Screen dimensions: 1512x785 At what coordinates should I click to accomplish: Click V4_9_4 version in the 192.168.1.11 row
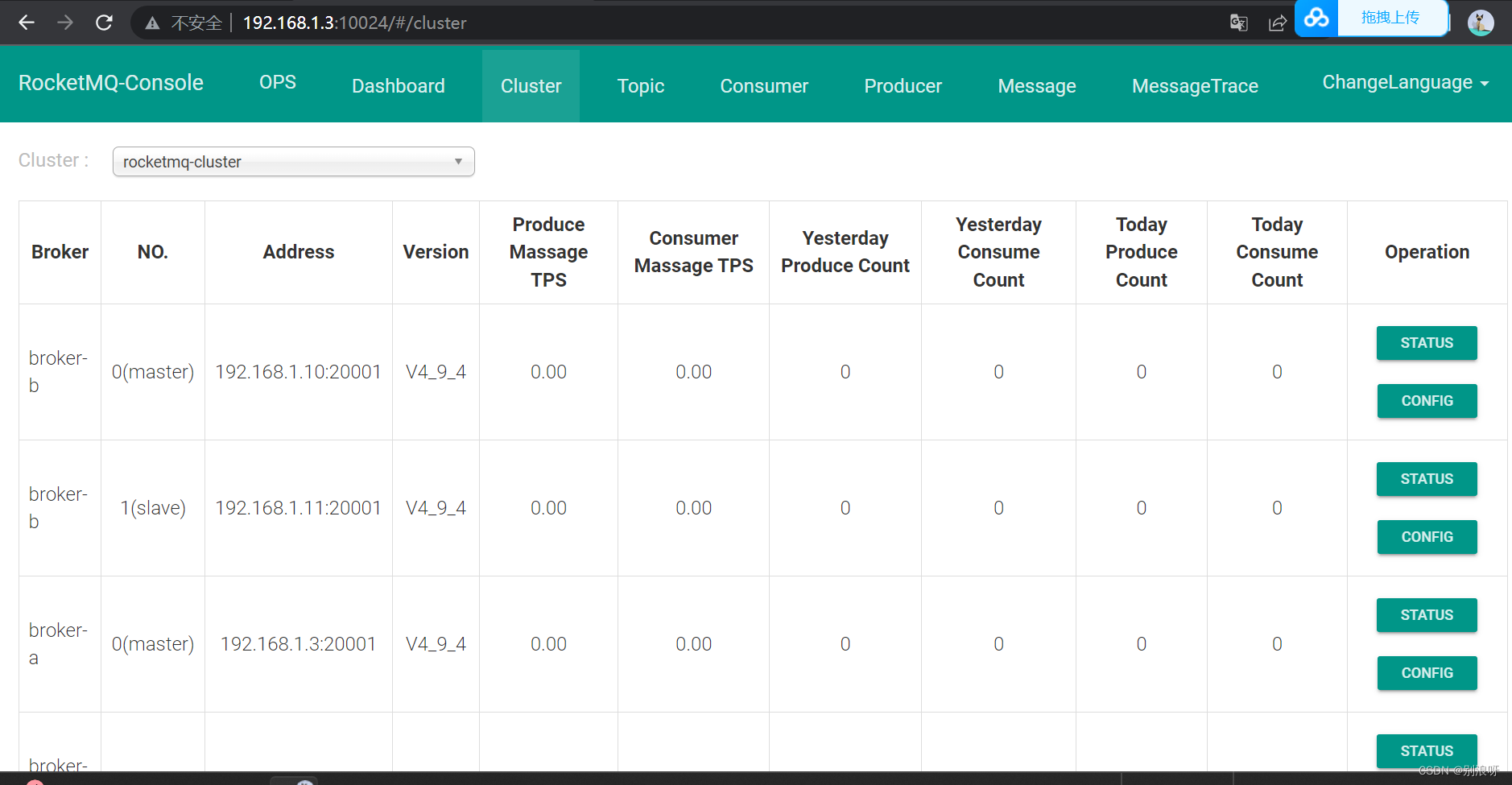click(x=436, y=508)
